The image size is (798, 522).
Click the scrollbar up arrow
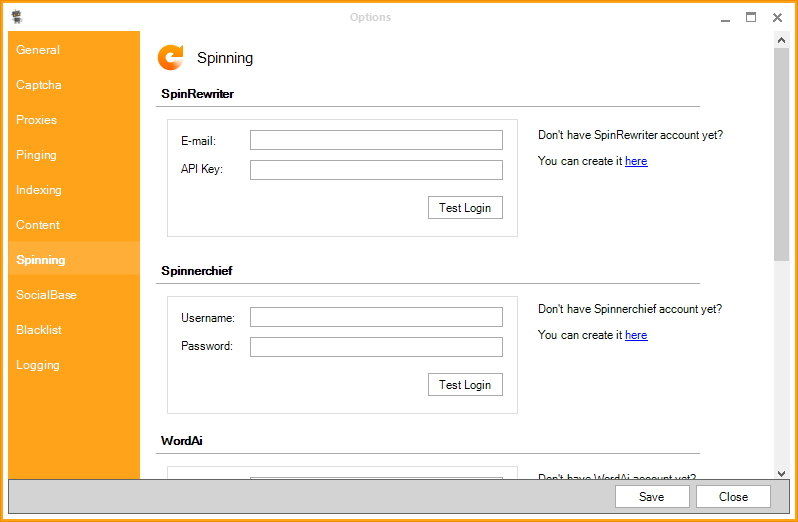781,40
